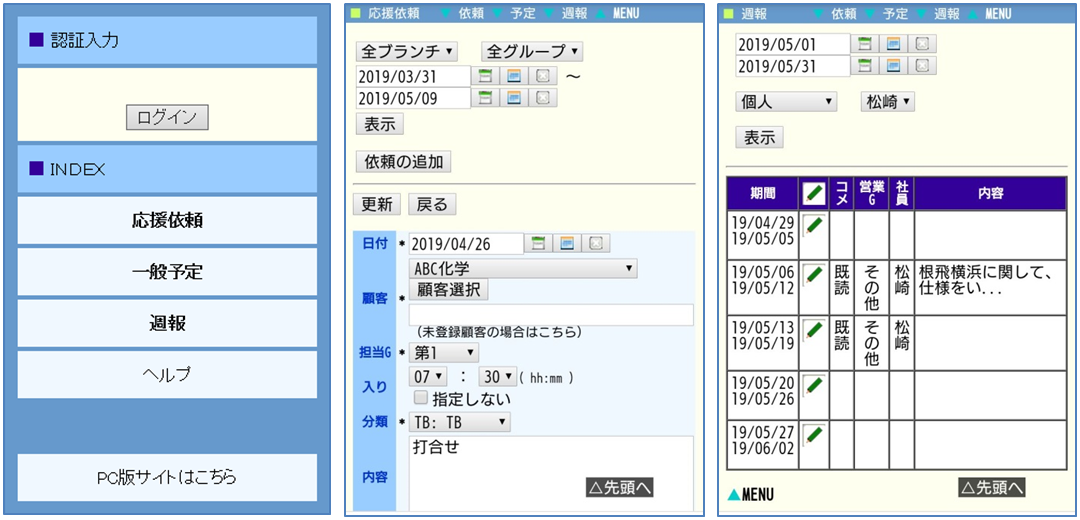Click green calendar icon beside 2019/03/31 date
This screenshot has width=1080, height=520.
coord(485,76)
